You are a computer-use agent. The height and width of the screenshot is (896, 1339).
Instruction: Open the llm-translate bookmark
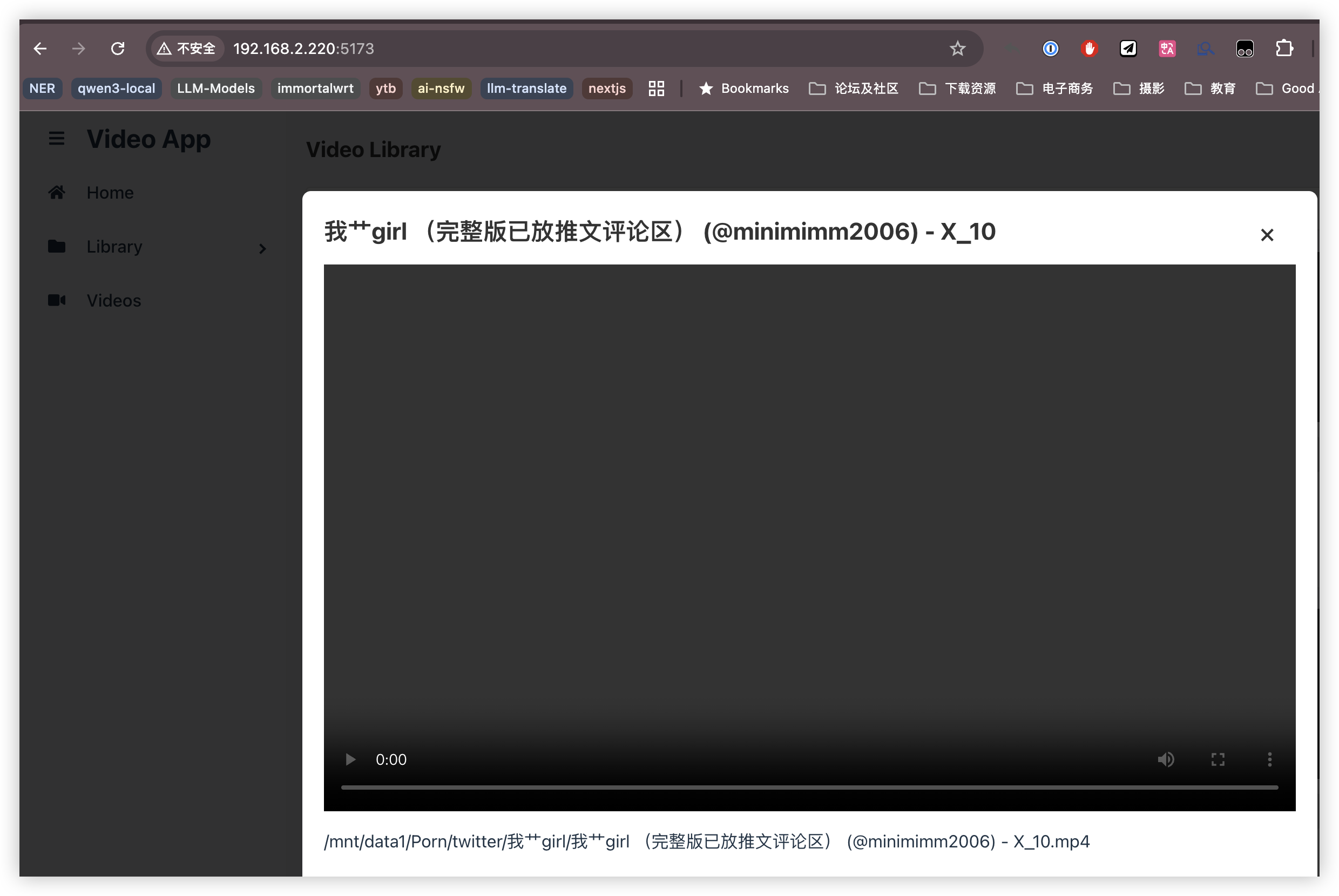point(526,89)
